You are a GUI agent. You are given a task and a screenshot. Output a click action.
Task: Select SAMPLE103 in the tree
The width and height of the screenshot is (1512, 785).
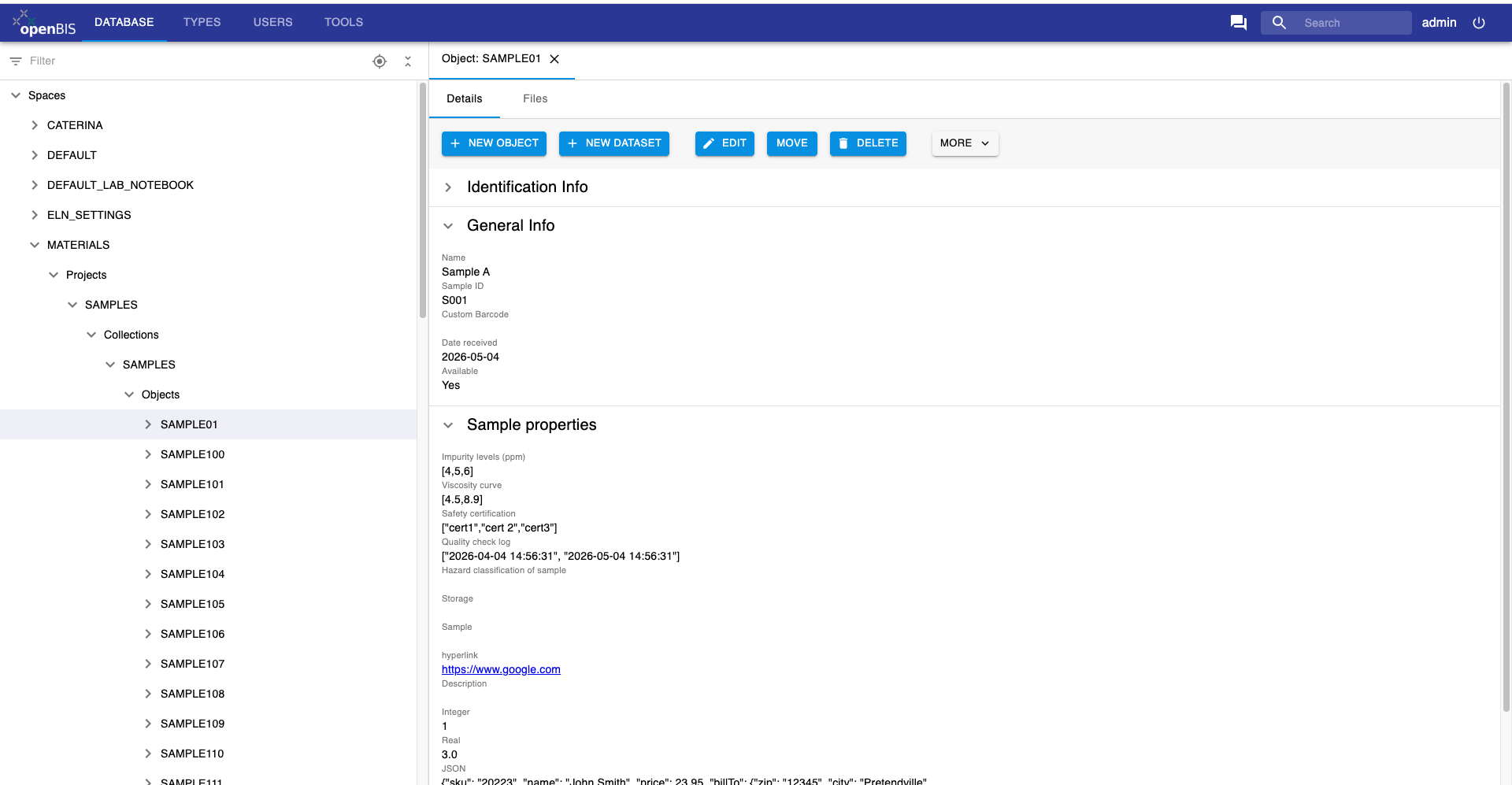point(192,544)
